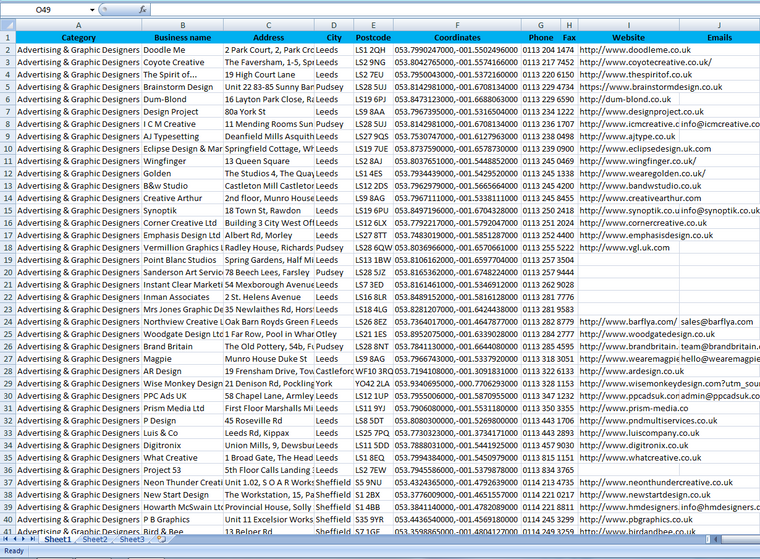Select the phone cell 0114 213 4735

point(541,482)
